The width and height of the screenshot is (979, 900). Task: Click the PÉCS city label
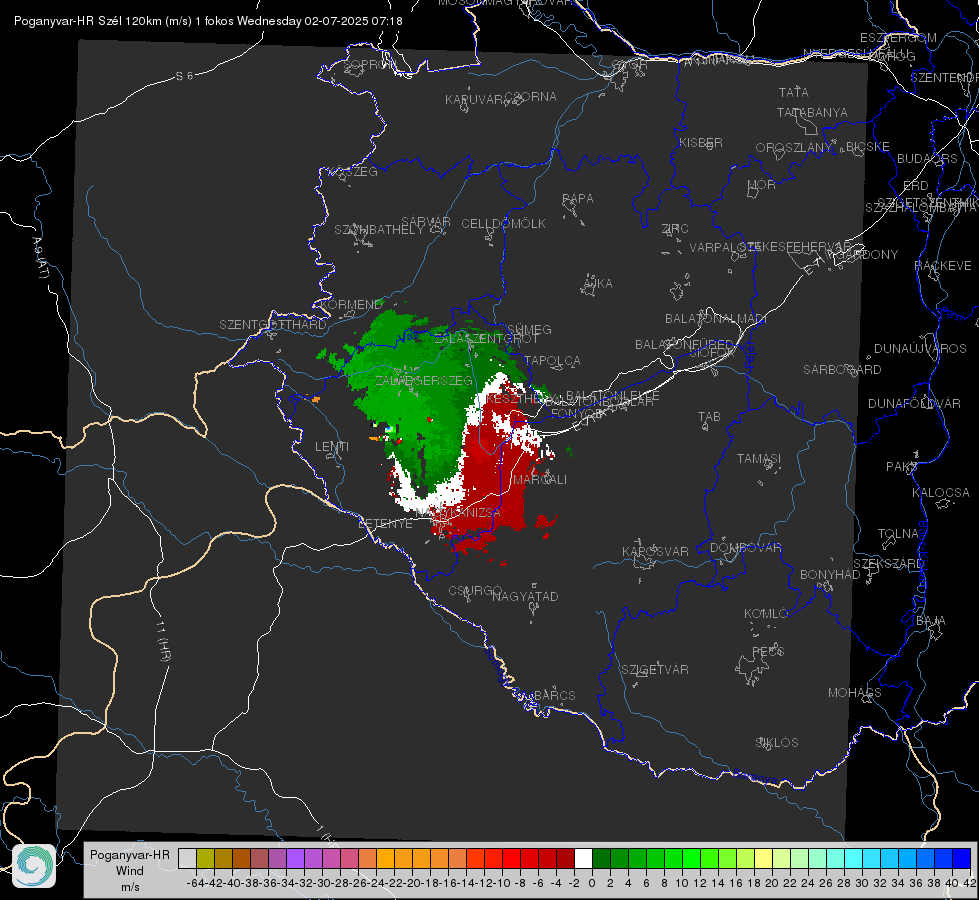point(768,652)
